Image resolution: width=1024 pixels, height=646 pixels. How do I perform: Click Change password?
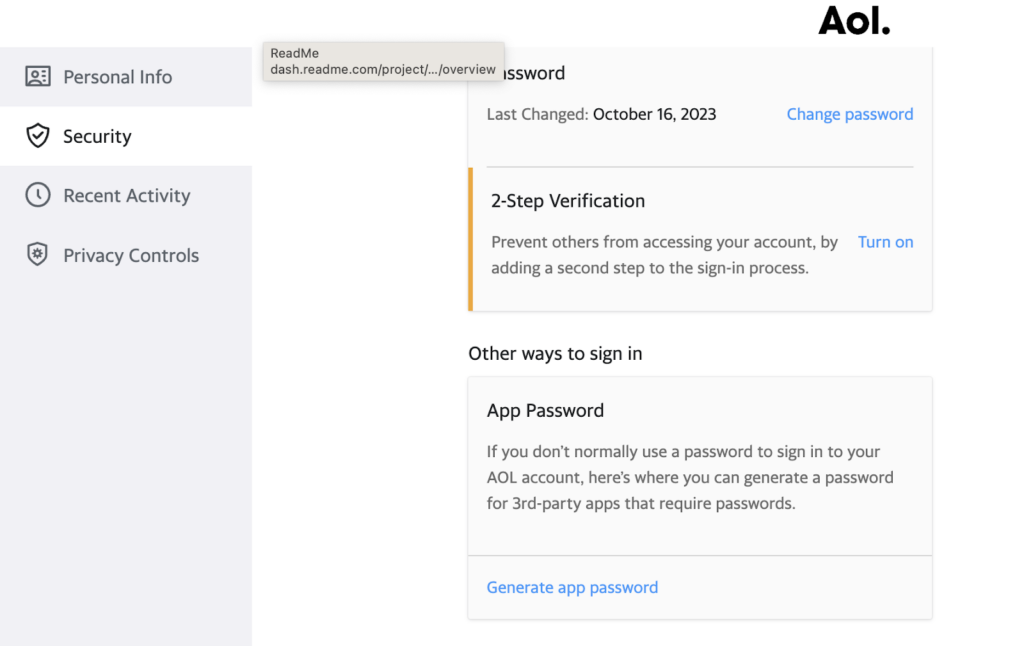849,113
